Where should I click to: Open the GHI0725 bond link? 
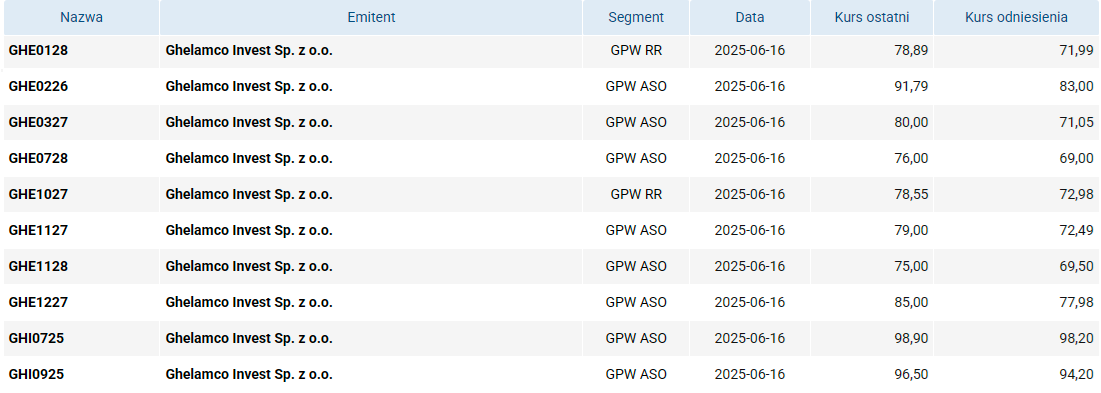[36, 338]
